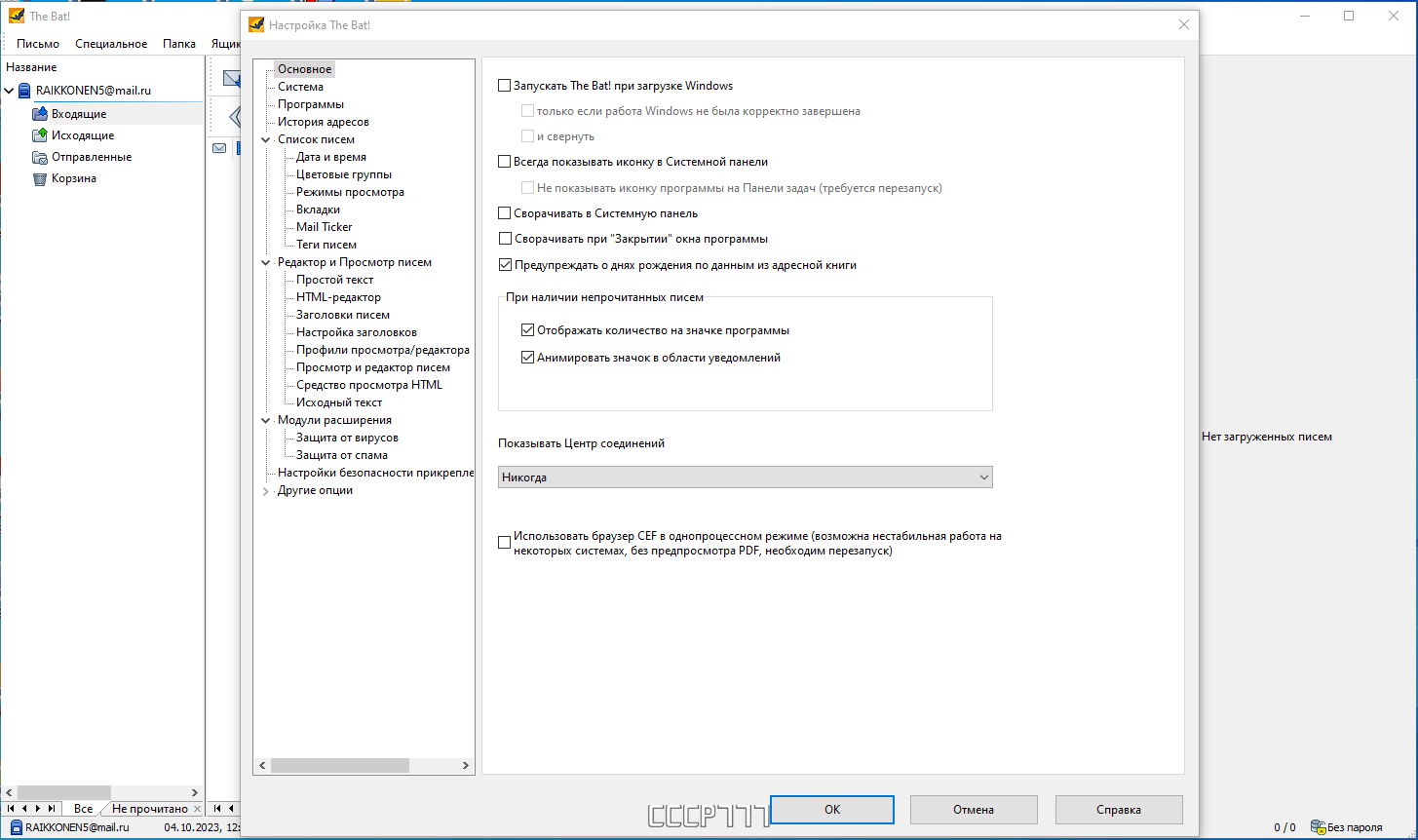Image resolution: width=1418 pixels, height=840 pixels.
Task: Switch to the Все tab
Action: 83,809
